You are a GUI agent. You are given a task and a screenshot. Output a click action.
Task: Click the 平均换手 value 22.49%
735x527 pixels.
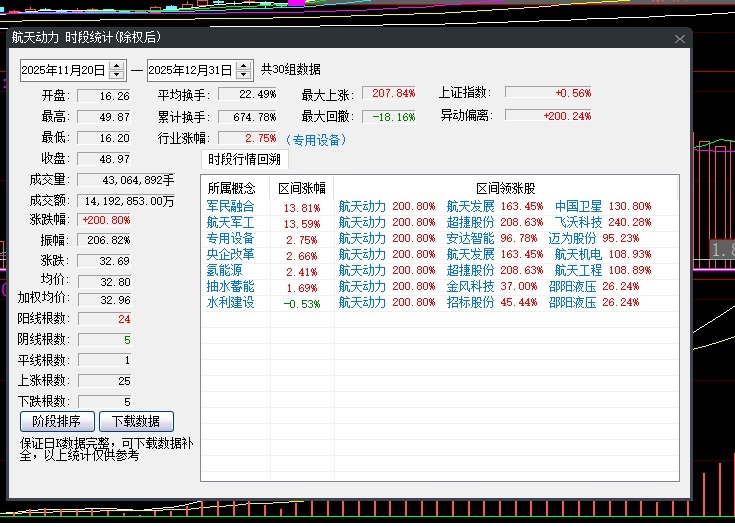click(248, 94)
